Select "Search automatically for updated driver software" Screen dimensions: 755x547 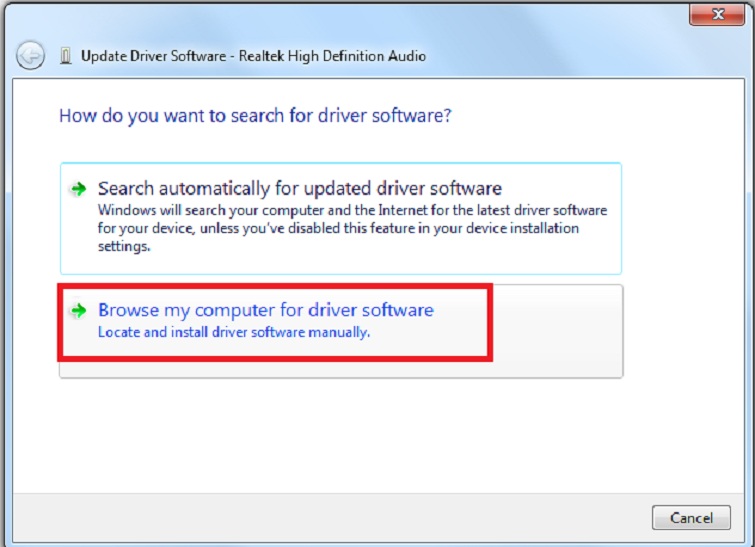[299, 189]
